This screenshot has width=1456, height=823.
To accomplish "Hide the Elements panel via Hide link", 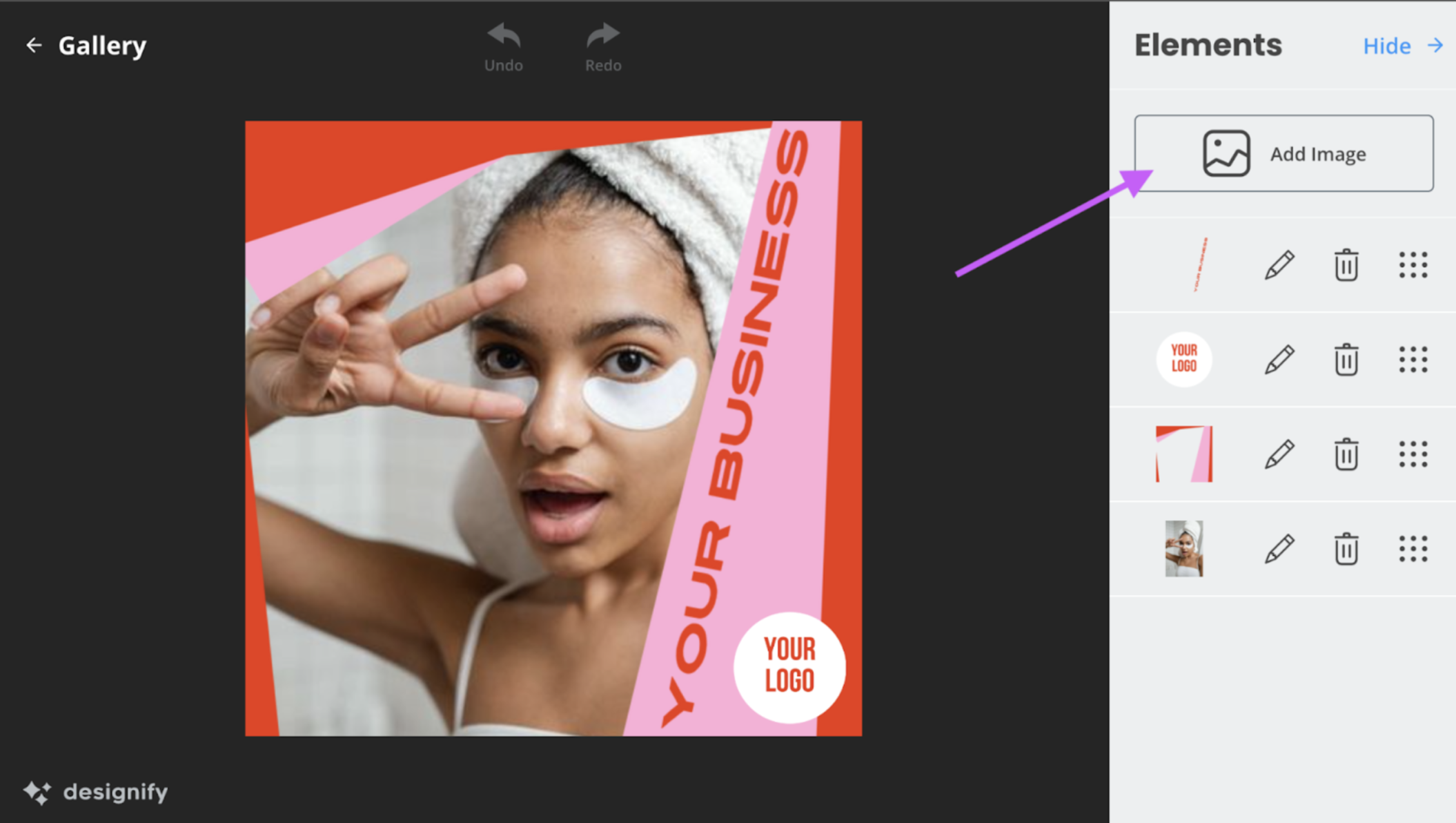I will tap(1386, 46).
